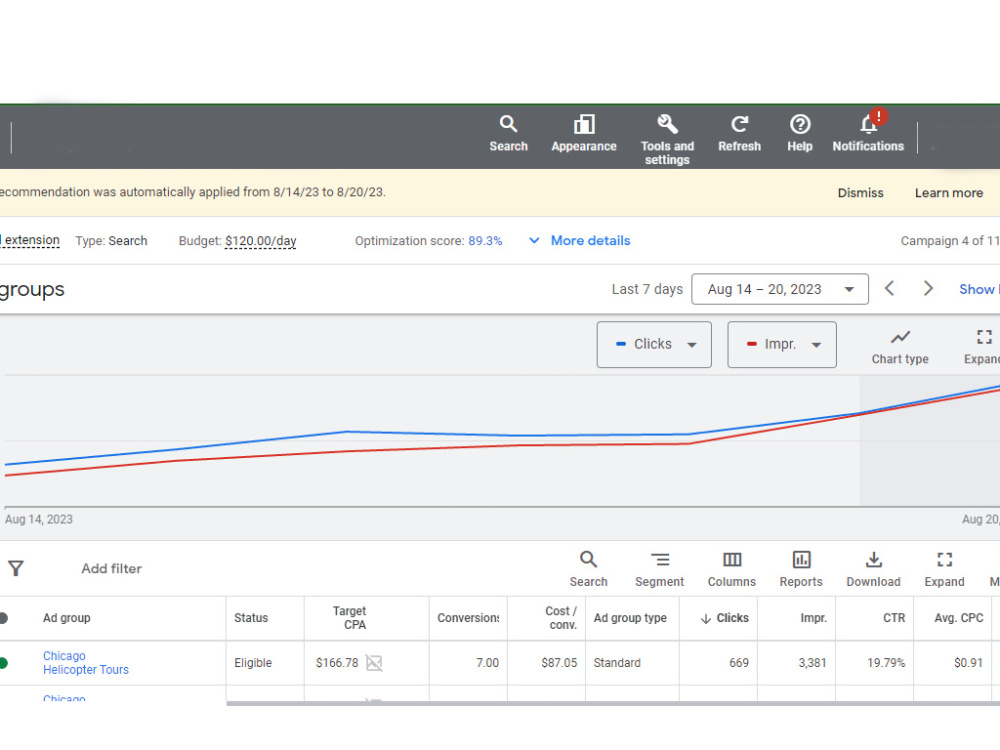
Task: Sort by Clicks column header
Action: (725, 618)
